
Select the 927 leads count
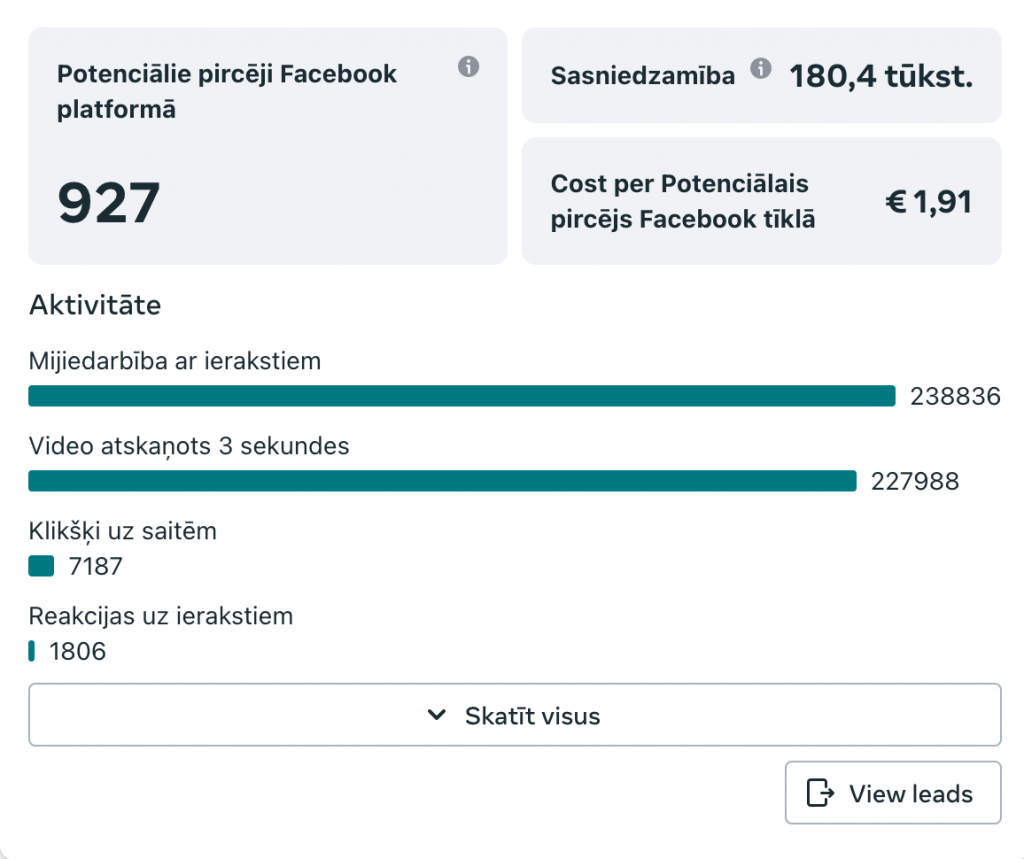click(x=108, y=203)
